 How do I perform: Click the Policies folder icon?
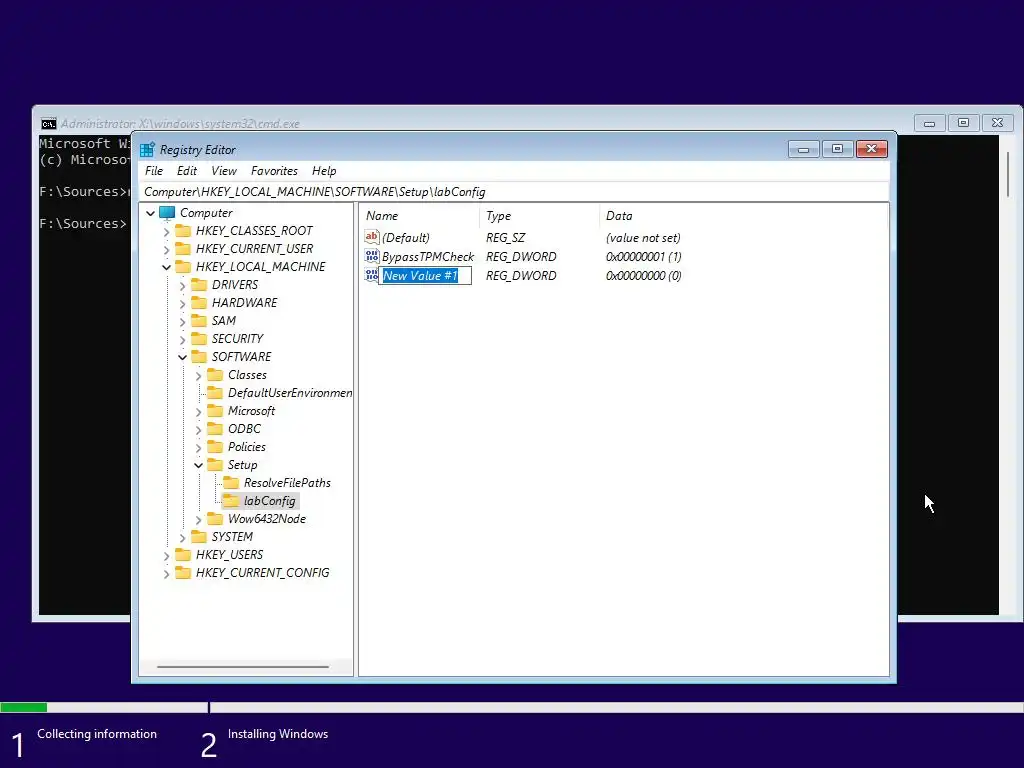click(x=215, y=447)
